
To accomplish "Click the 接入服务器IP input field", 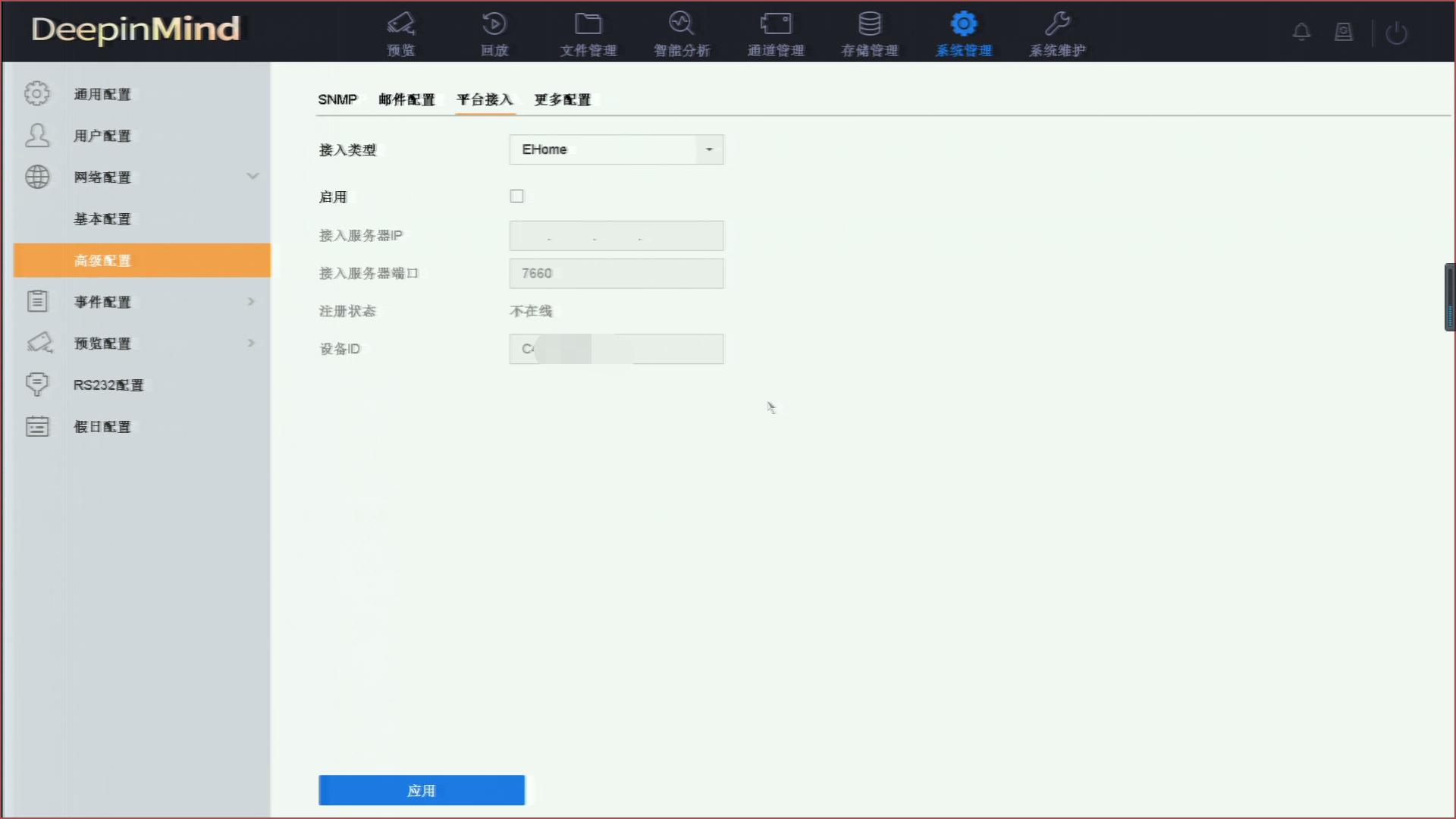I will click(x=616, y=236).
